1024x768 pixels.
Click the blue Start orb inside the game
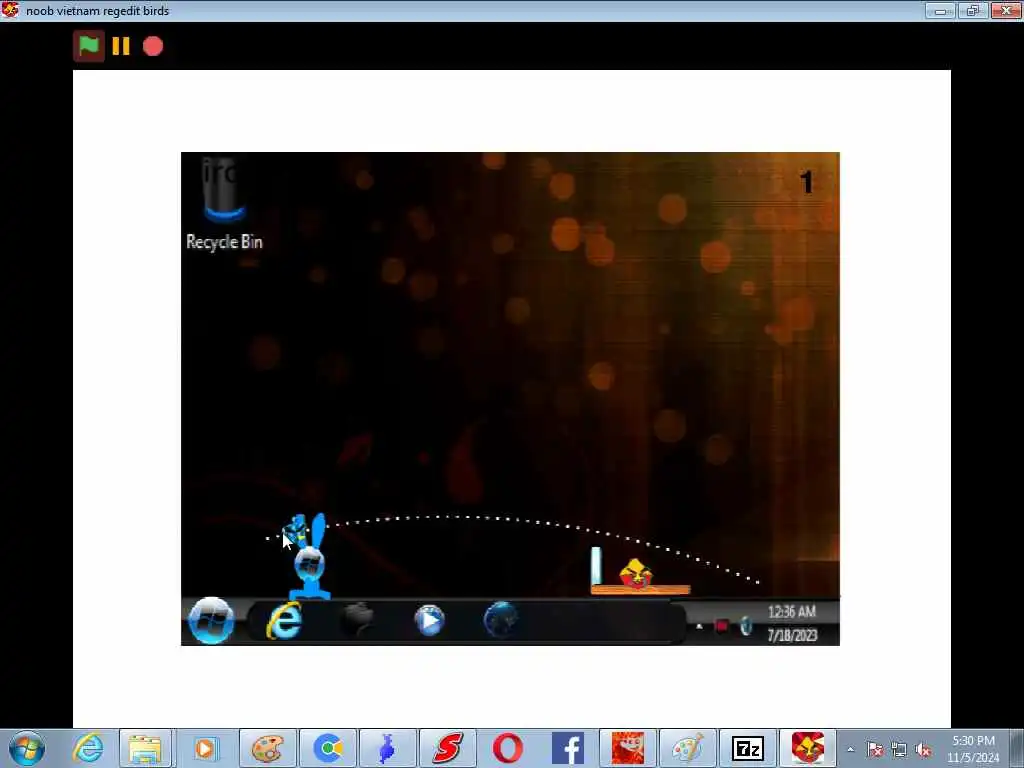coord(211,620)
